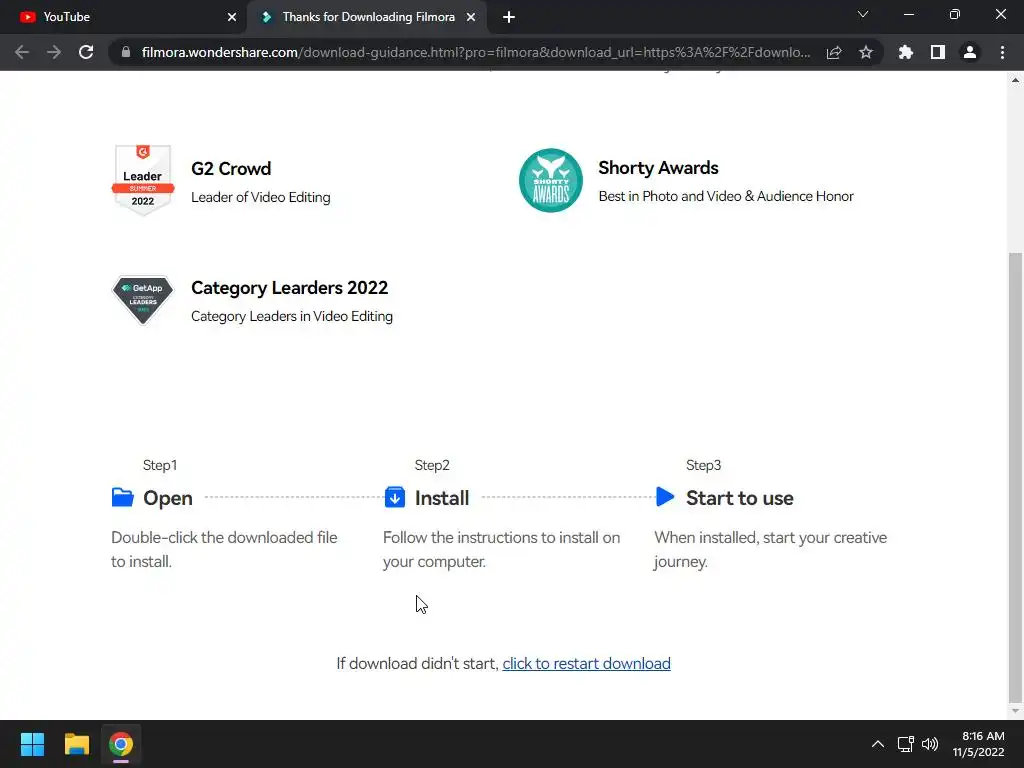Image resolution: width=1024 pixels, height=768 pixels.
Task: Click 'Double-click the downloaded file' description
Action: click(224, 550)
